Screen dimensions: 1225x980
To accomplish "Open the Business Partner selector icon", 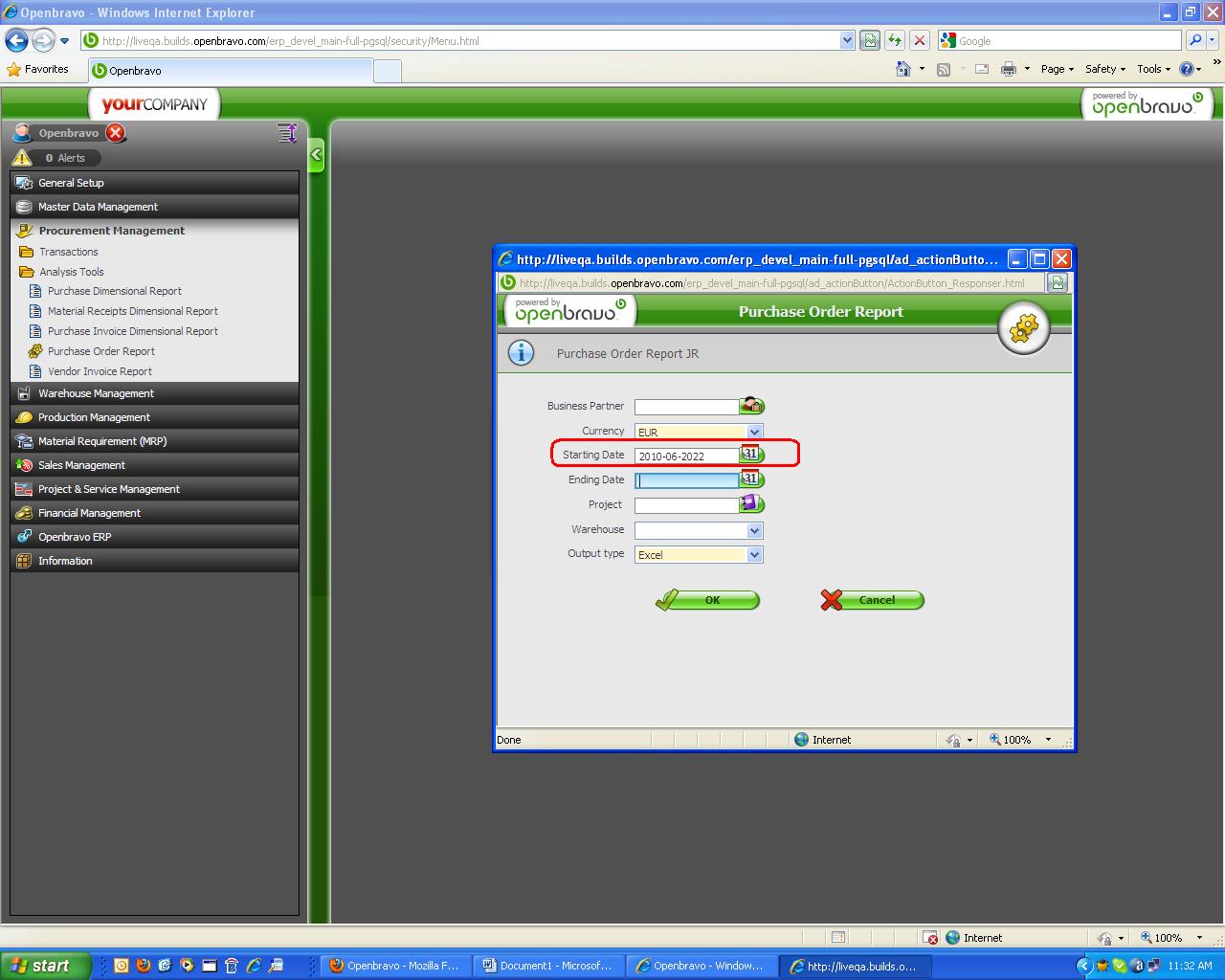I will tap(752, 406).
